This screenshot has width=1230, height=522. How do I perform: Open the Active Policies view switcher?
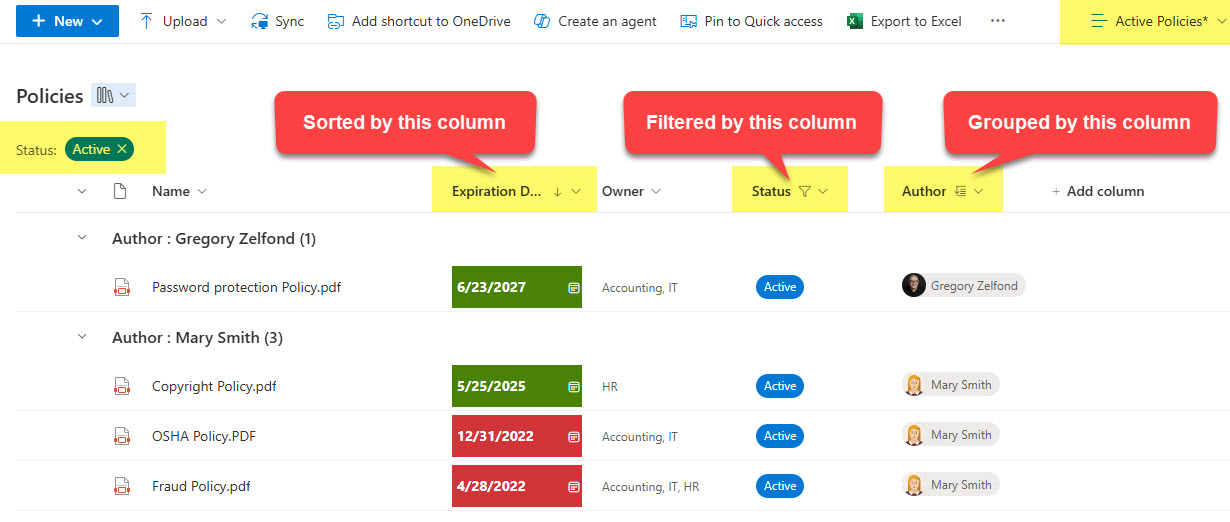click(x=1158, y=21)
